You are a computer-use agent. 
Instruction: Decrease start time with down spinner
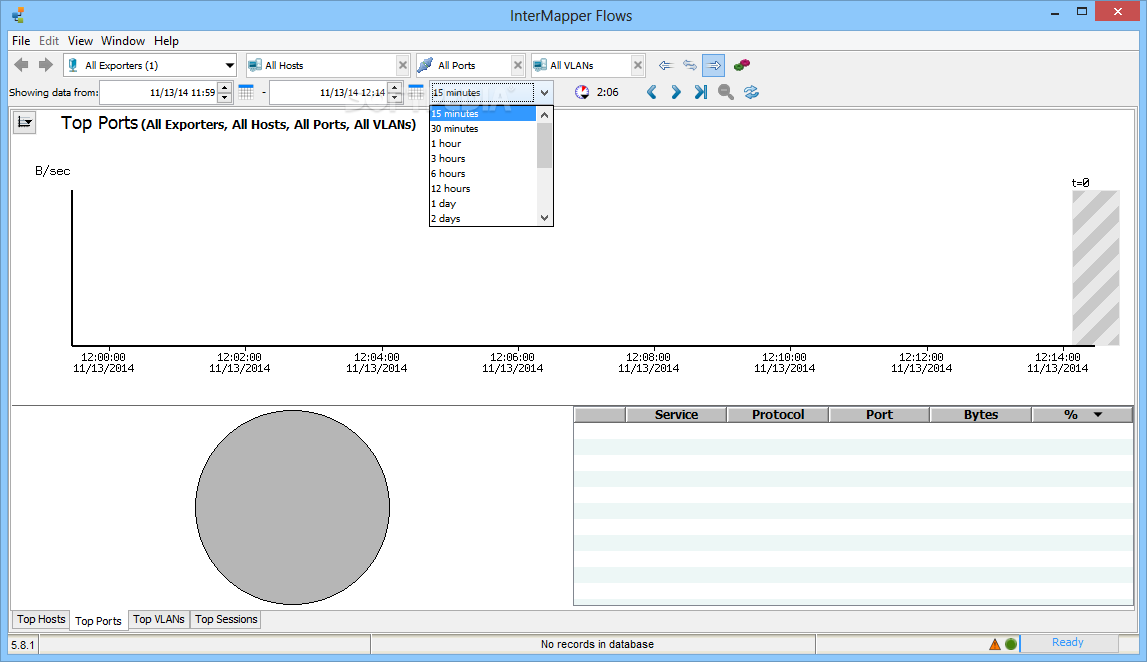click(x=225, y=98)
